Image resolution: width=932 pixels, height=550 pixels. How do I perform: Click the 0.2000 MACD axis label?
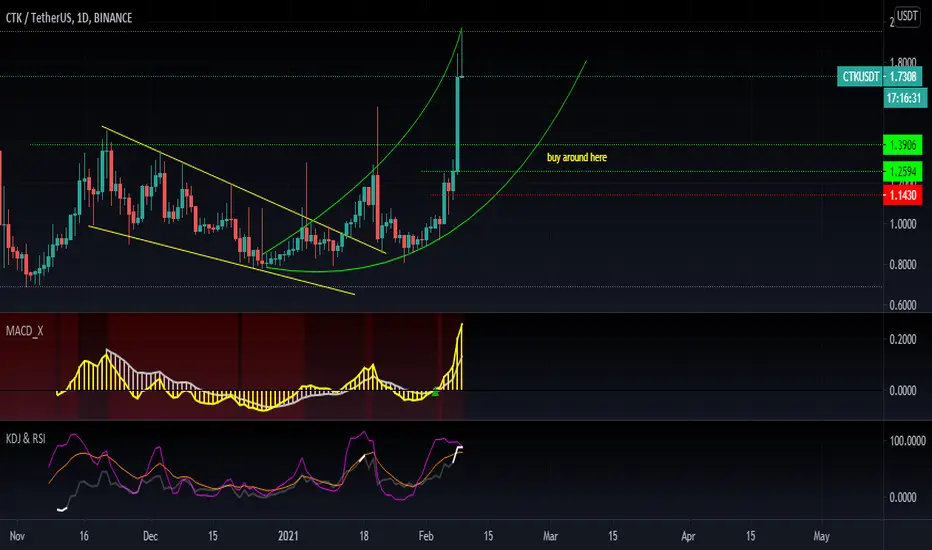pyautogui.click(x=903, y=340)
